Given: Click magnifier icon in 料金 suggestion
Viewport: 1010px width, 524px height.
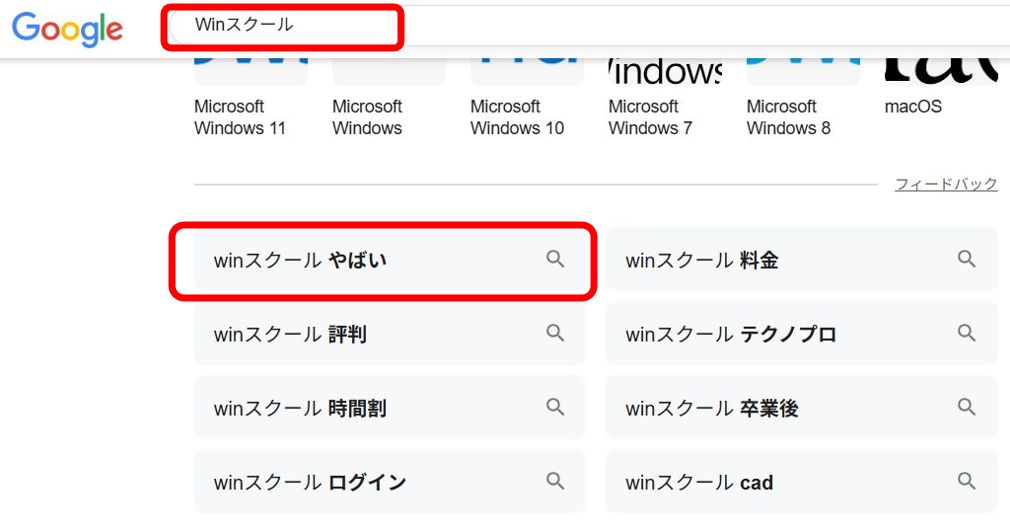Looking at the screenshot, I should 966,259.
